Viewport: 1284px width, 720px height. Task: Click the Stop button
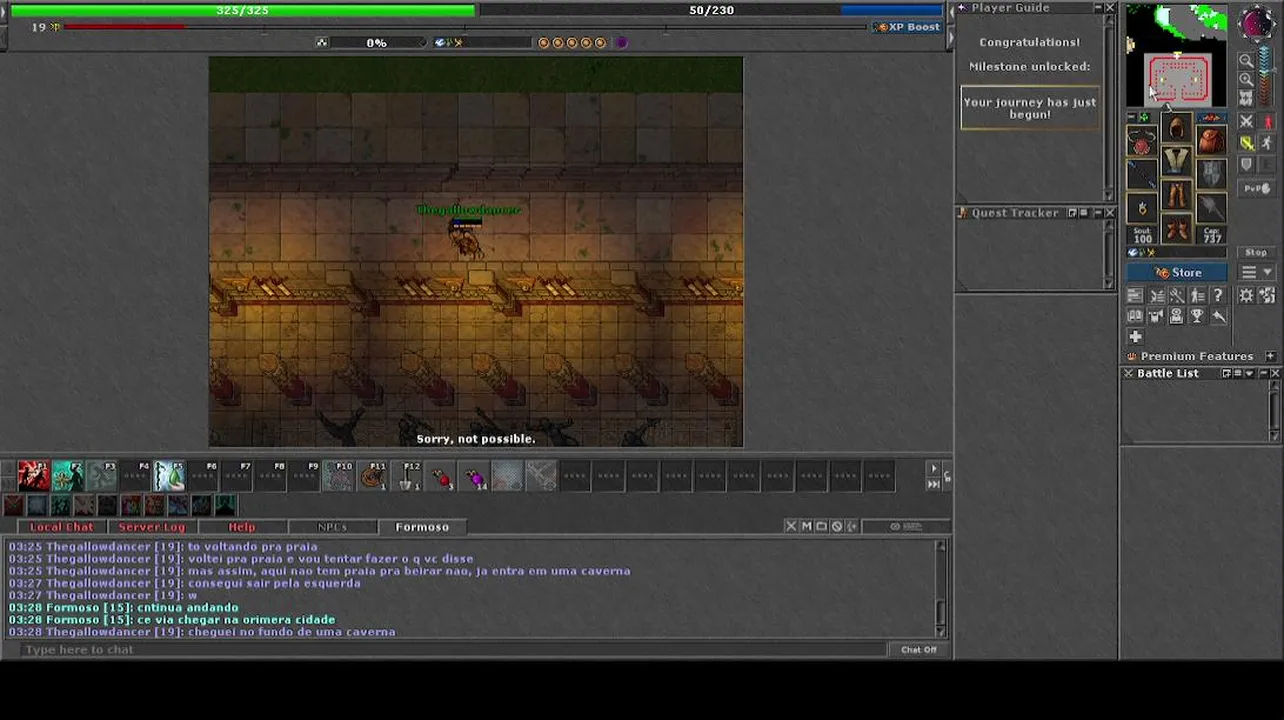point(1256,252)
